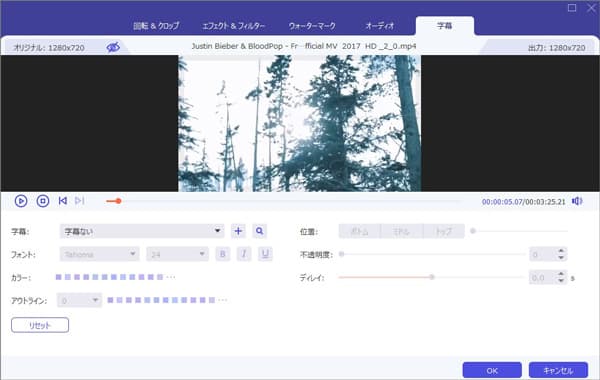Jump to the previous frame
The height and width of the screenshot is (380, 600).
(63, 201)
